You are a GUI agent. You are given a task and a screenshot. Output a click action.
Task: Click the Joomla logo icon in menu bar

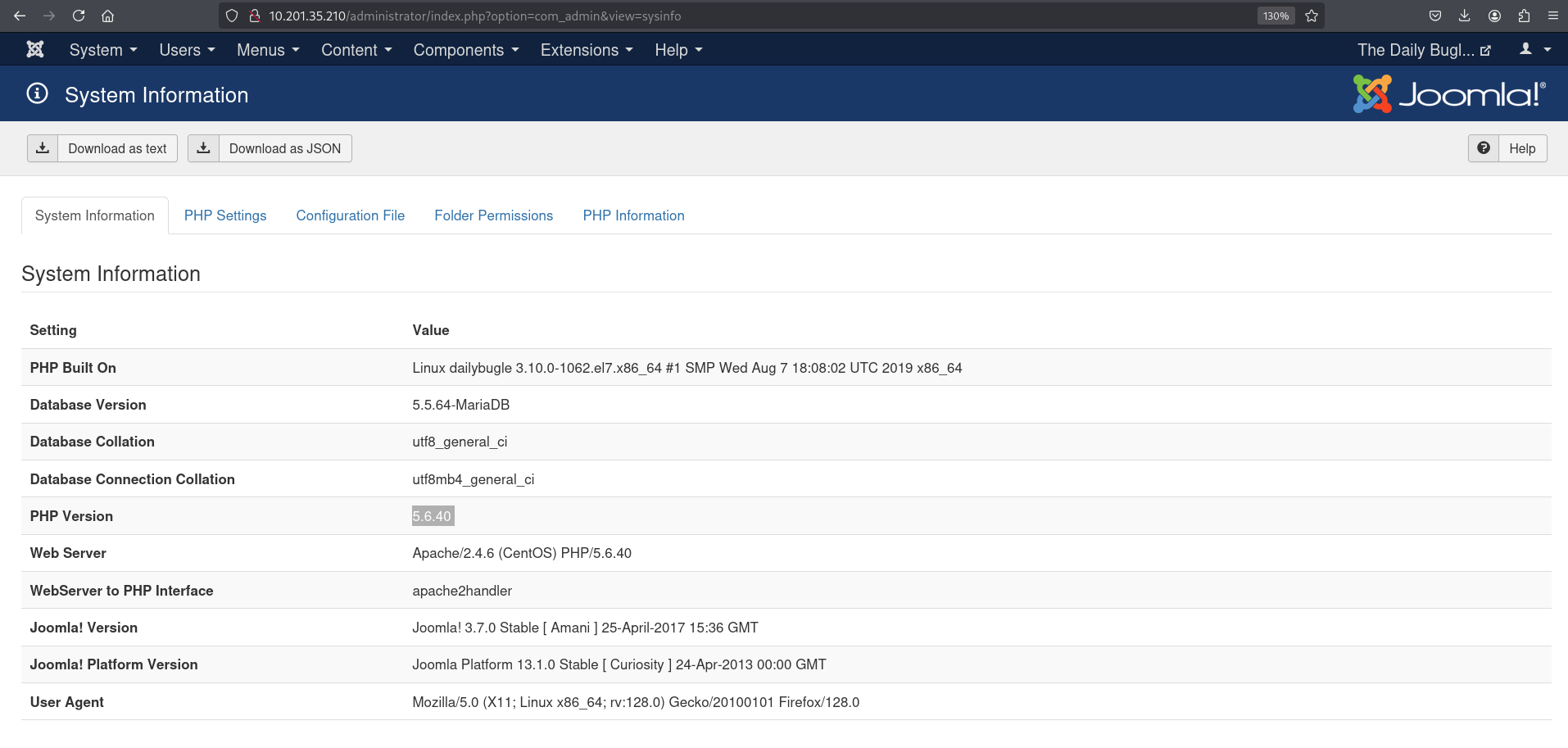(x=35, y=50)
